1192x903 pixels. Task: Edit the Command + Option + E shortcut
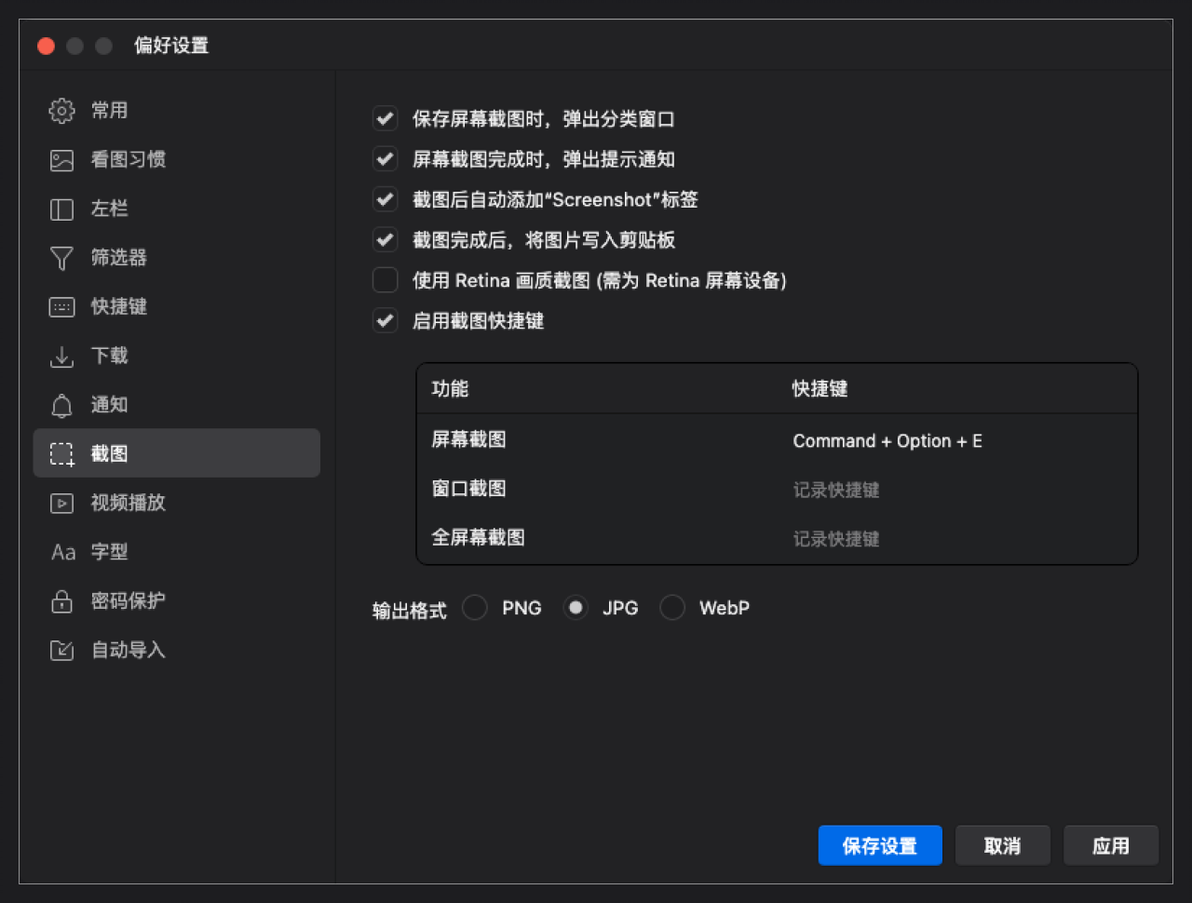click(x=887, y=441)
